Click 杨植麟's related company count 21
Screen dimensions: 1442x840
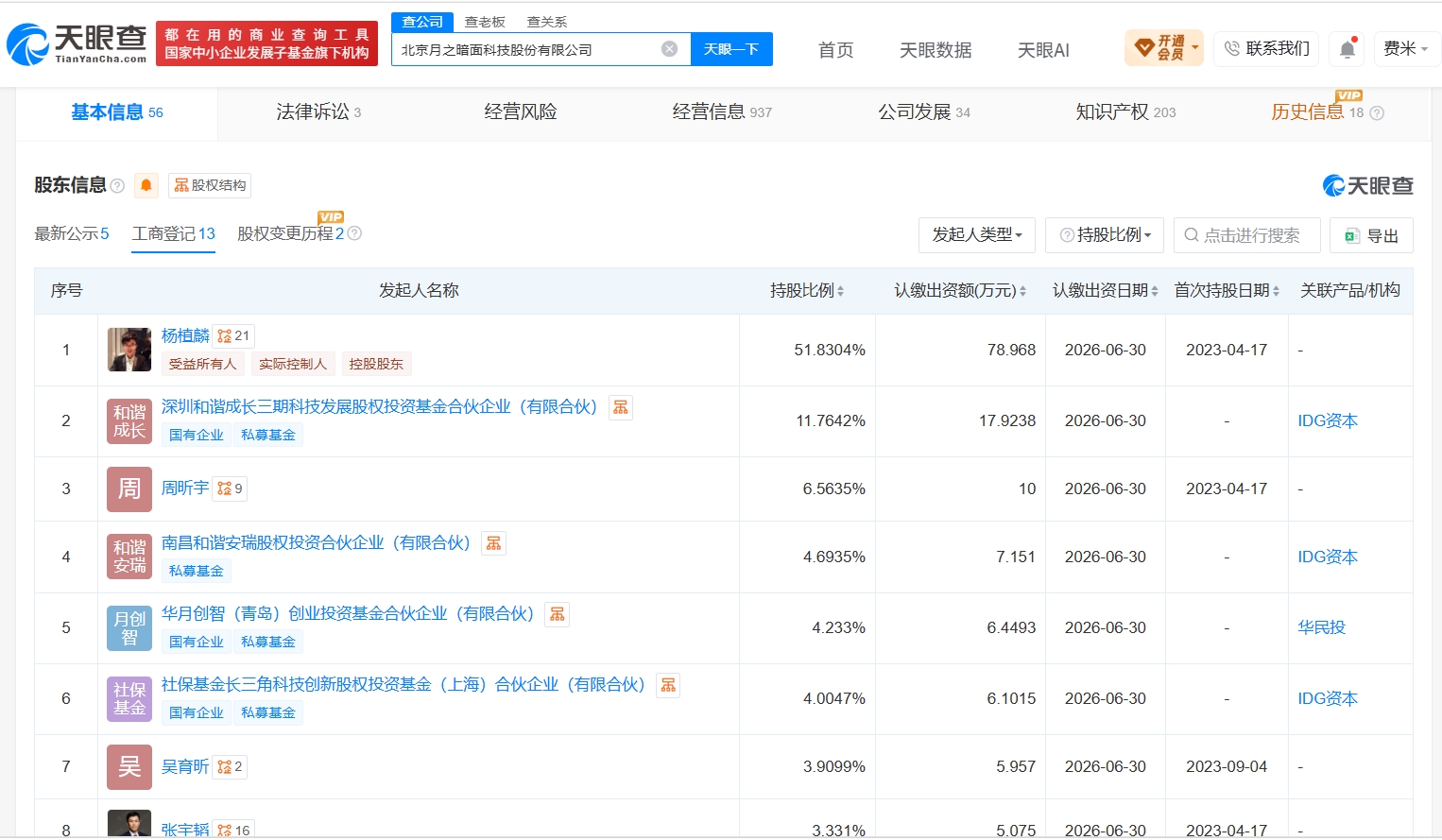click(233, 336)
